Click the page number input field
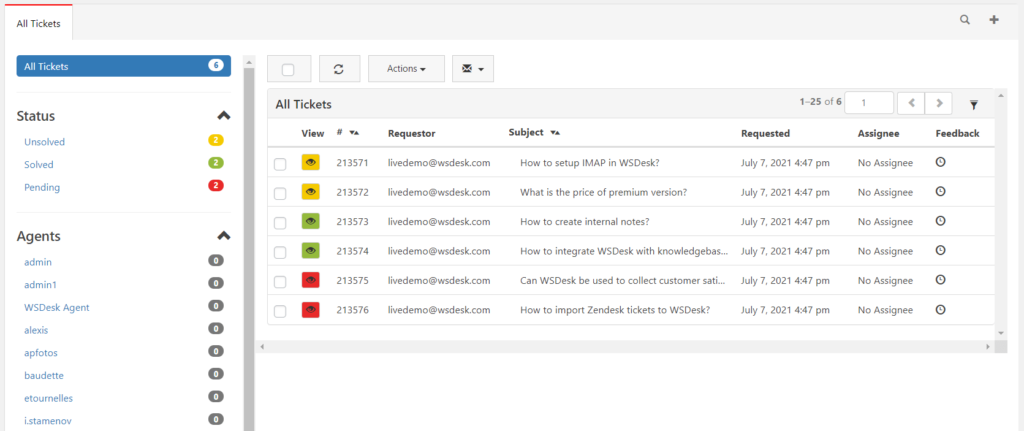The height and width of the screenshot is (431, 1024). click(x=869, y=103)
